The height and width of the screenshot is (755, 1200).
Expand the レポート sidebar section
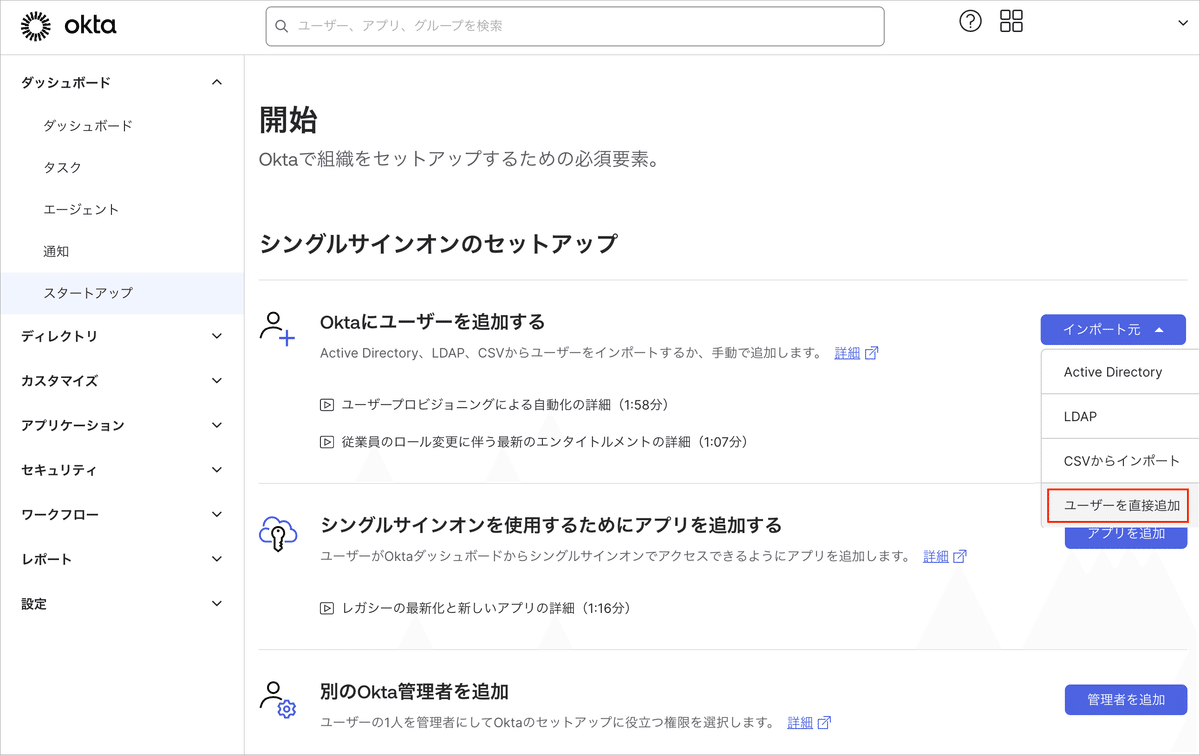[122, 559]
